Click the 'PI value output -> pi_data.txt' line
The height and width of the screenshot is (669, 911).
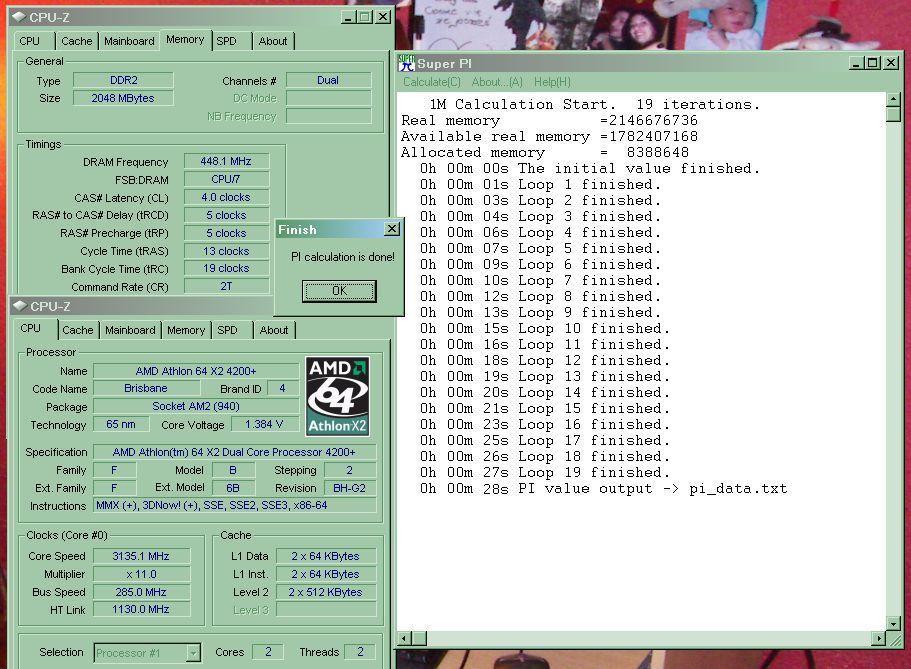[x=604, y=489]
